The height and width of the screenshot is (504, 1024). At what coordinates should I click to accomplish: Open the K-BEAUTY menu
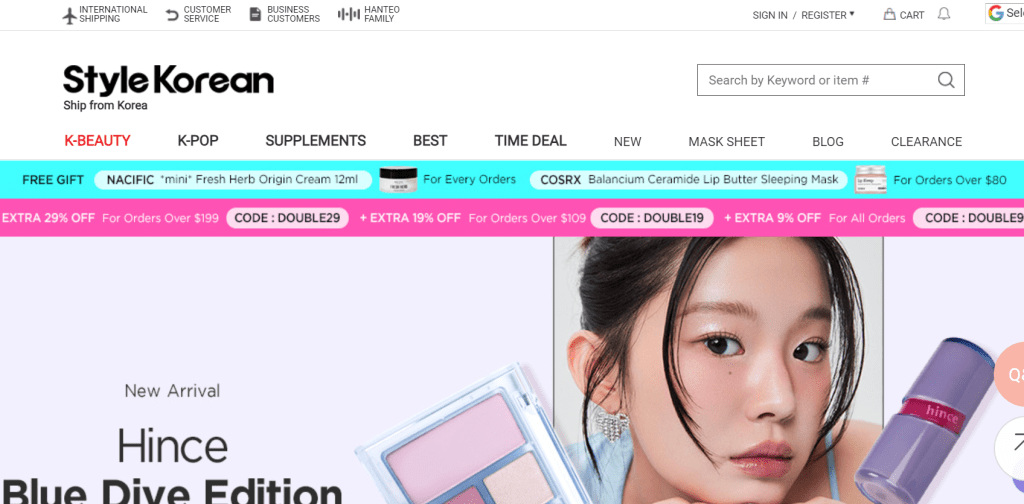tap(97, 141)
